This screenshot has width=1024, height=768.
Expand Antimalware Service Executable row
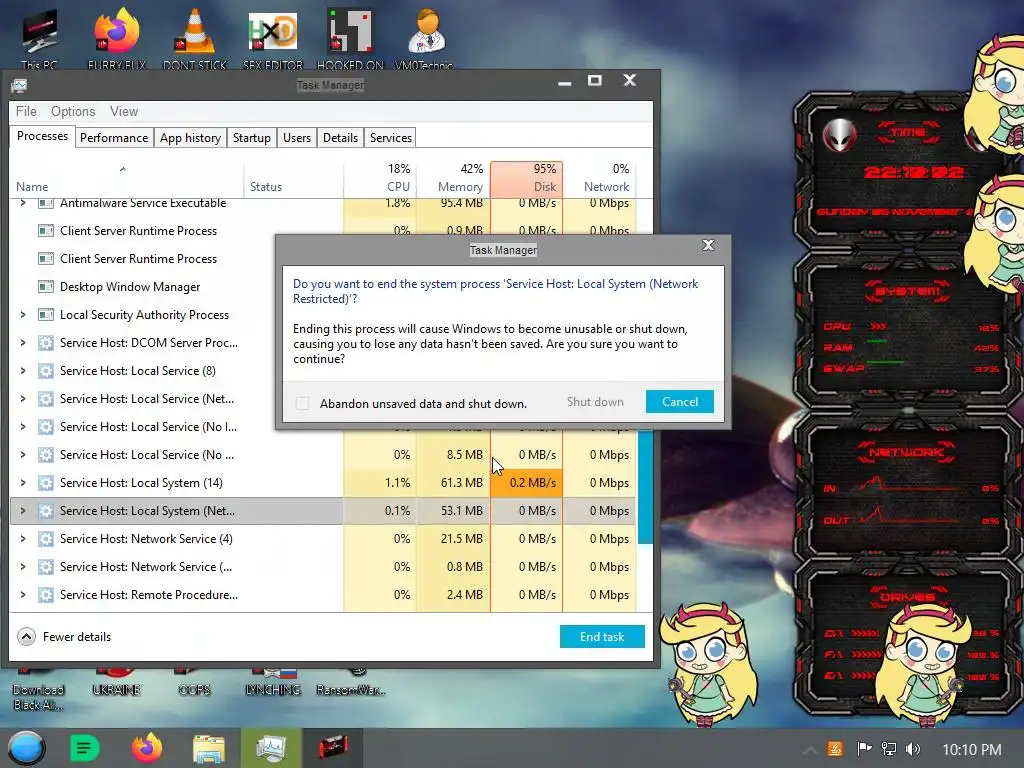click(23, 203)
